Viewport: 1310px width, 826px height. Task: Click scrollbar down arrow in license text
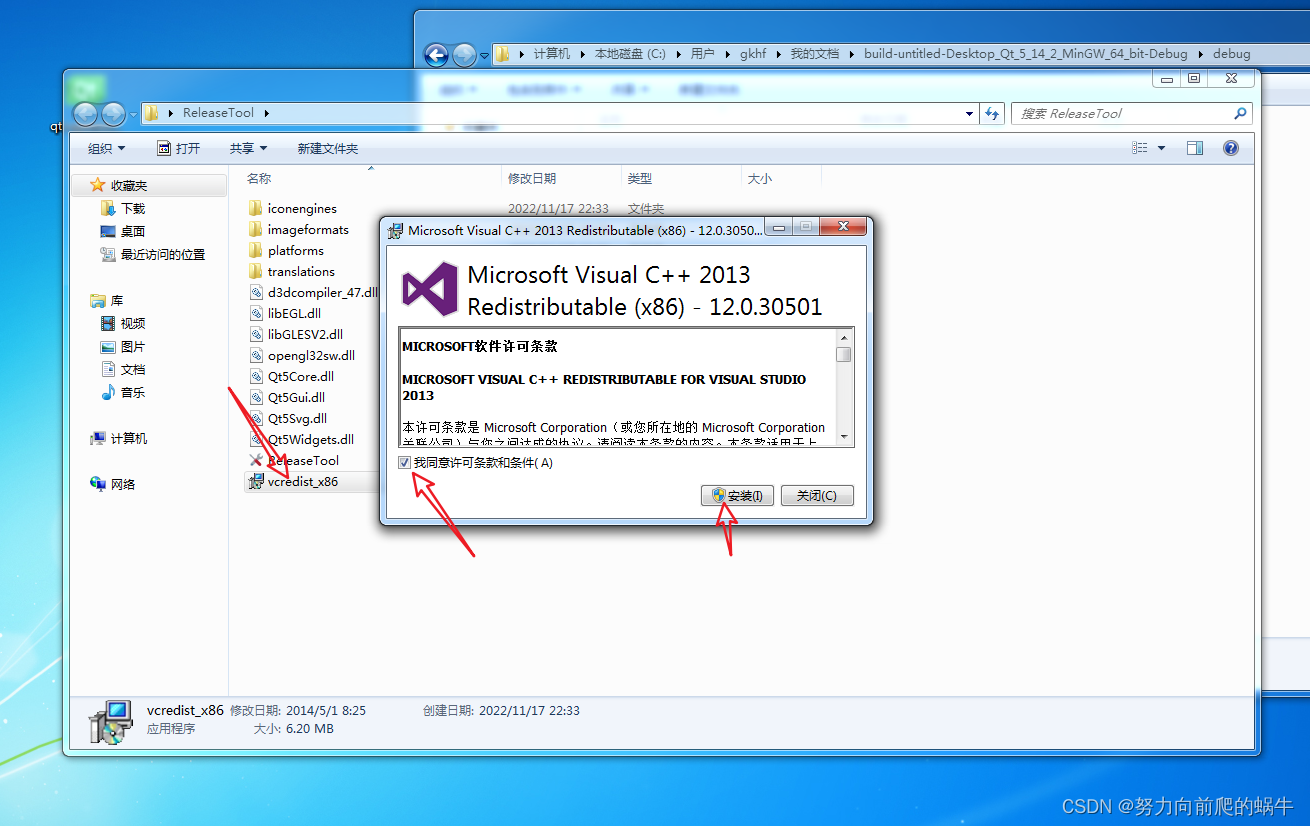(x=844, y=437)
